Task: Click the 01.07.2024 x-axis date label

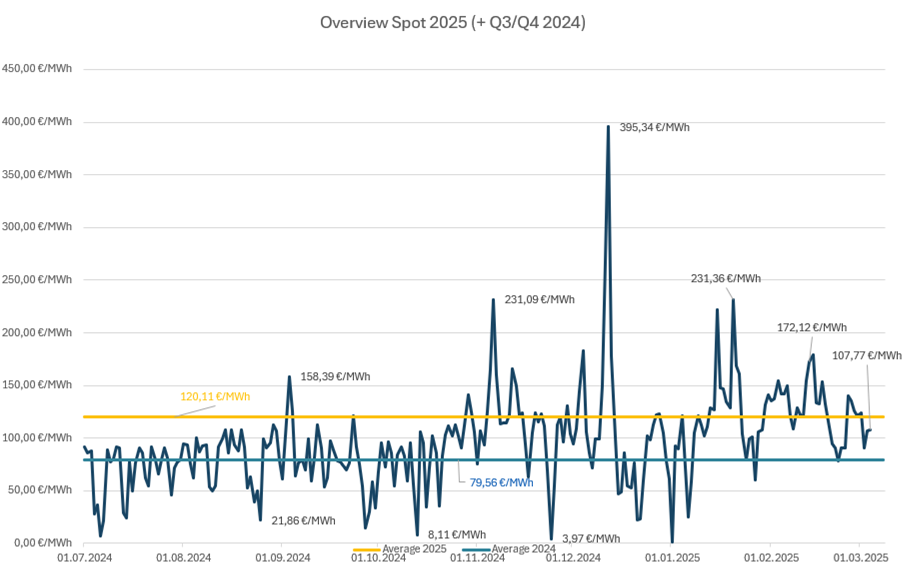Action: [x=83, y=557]
